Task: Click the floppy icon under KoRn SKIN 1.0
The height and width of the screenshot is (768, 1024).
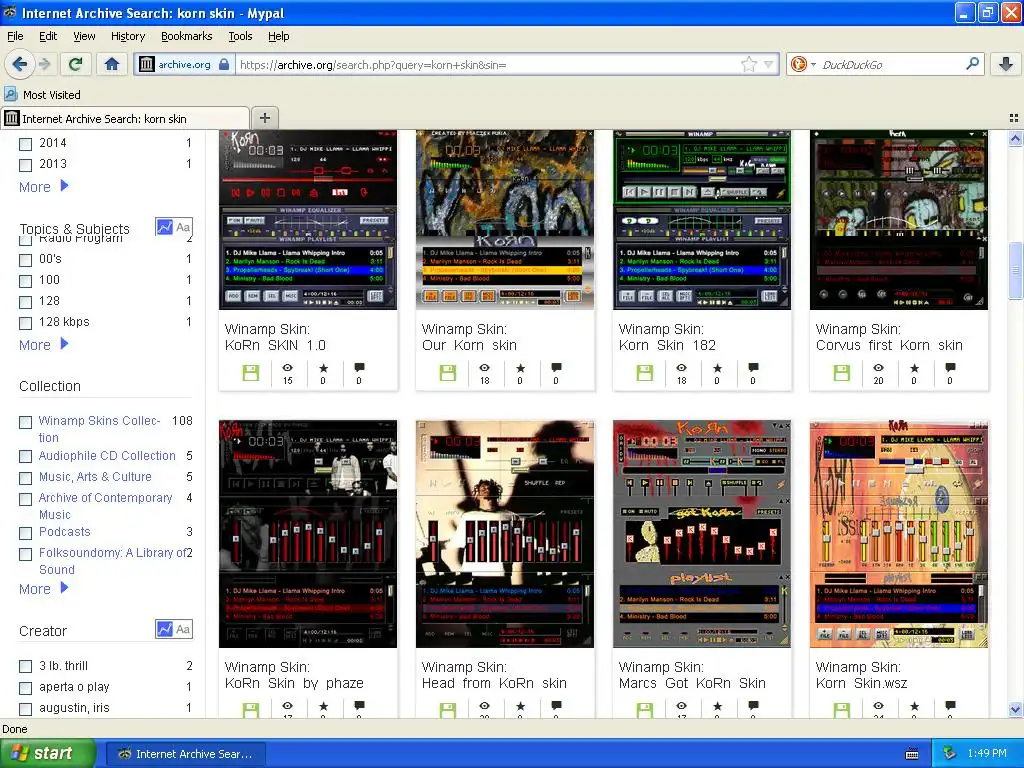Action: (251, 373)
